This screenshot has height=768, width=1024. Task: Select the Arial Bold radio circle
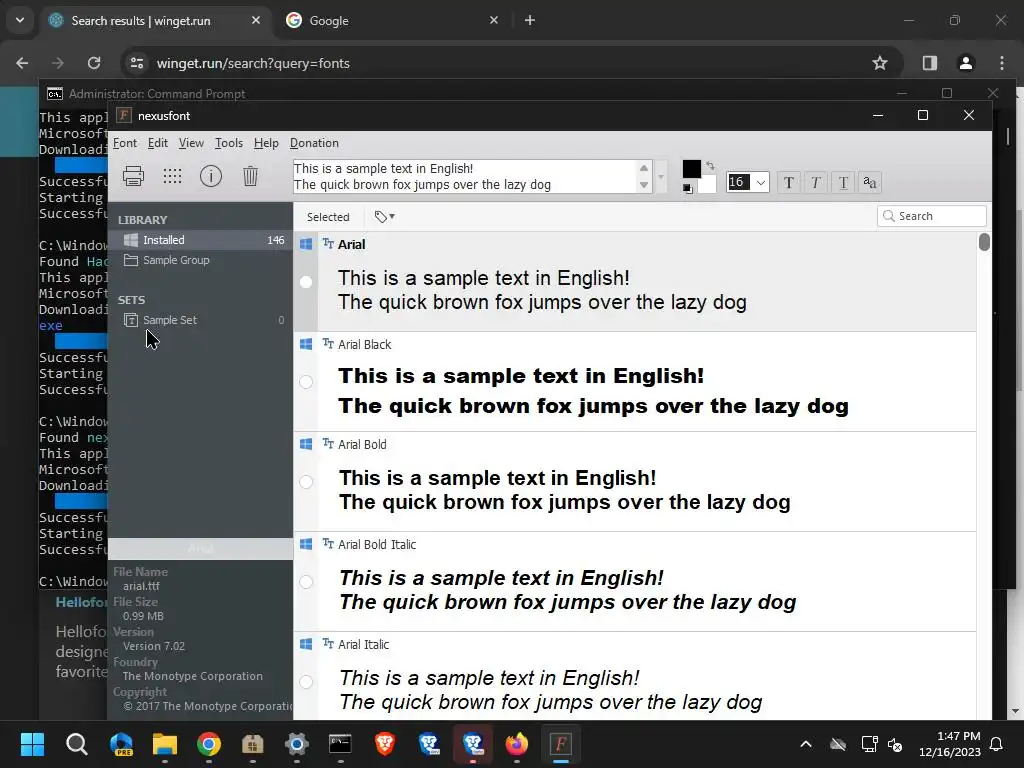tap(306, 482)
